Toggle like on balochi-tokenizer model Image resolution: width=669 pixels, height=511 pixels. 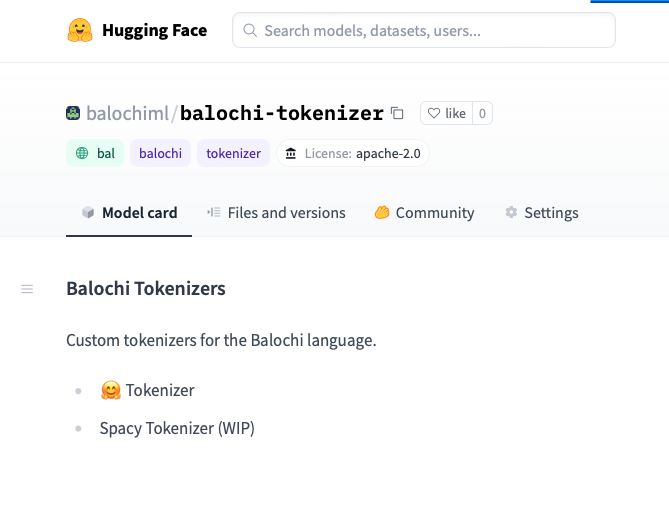point(446,114)
